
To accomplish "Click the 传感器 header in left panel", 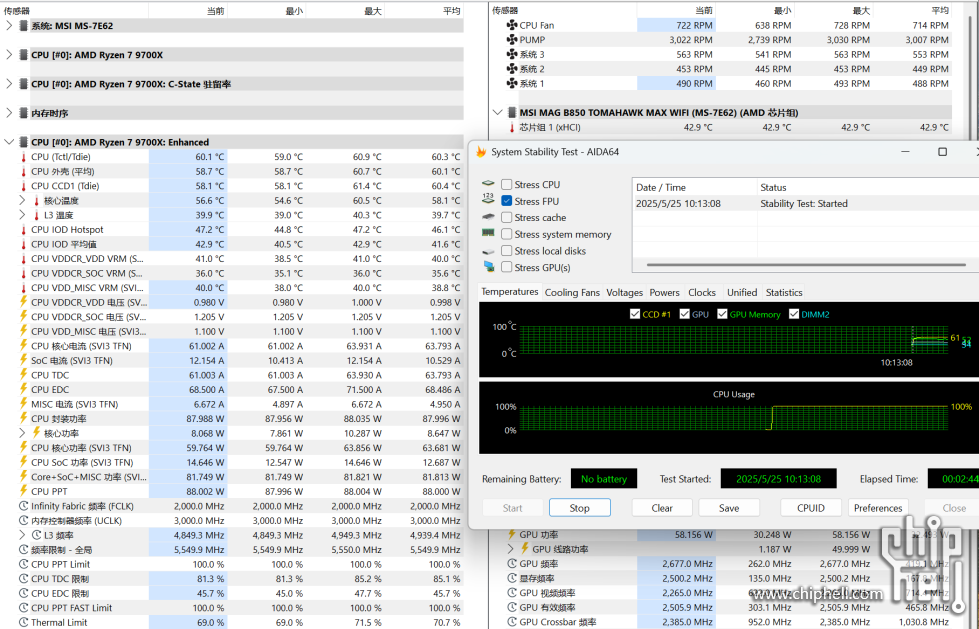I will [x=17, y=11].
